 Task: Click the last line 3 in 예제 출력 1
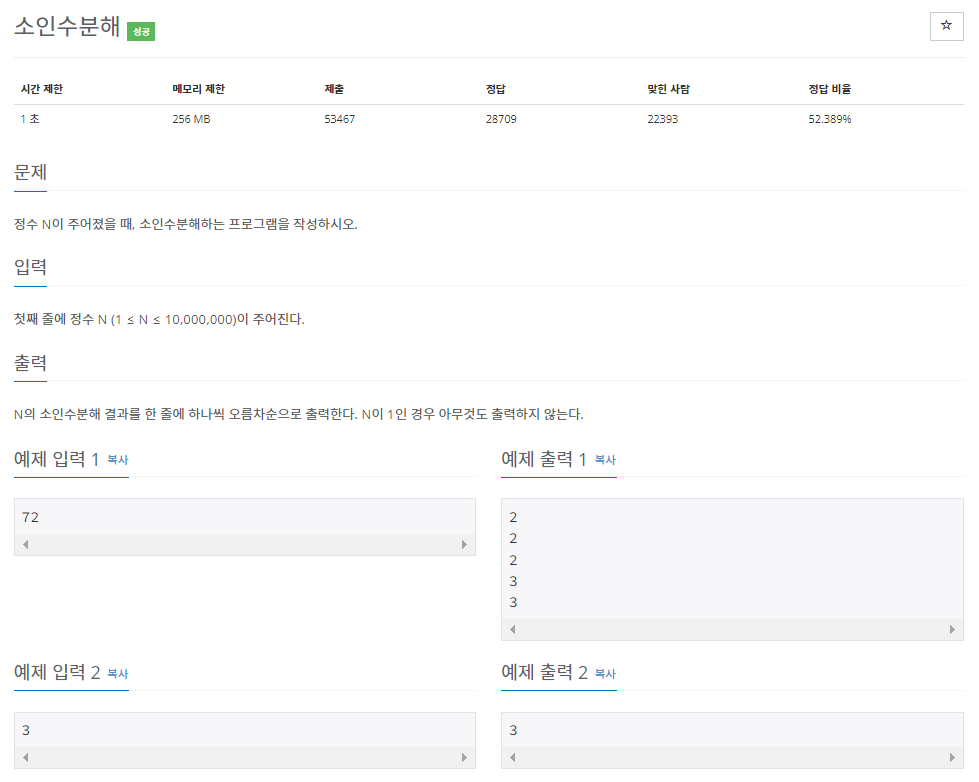point(513,602)
